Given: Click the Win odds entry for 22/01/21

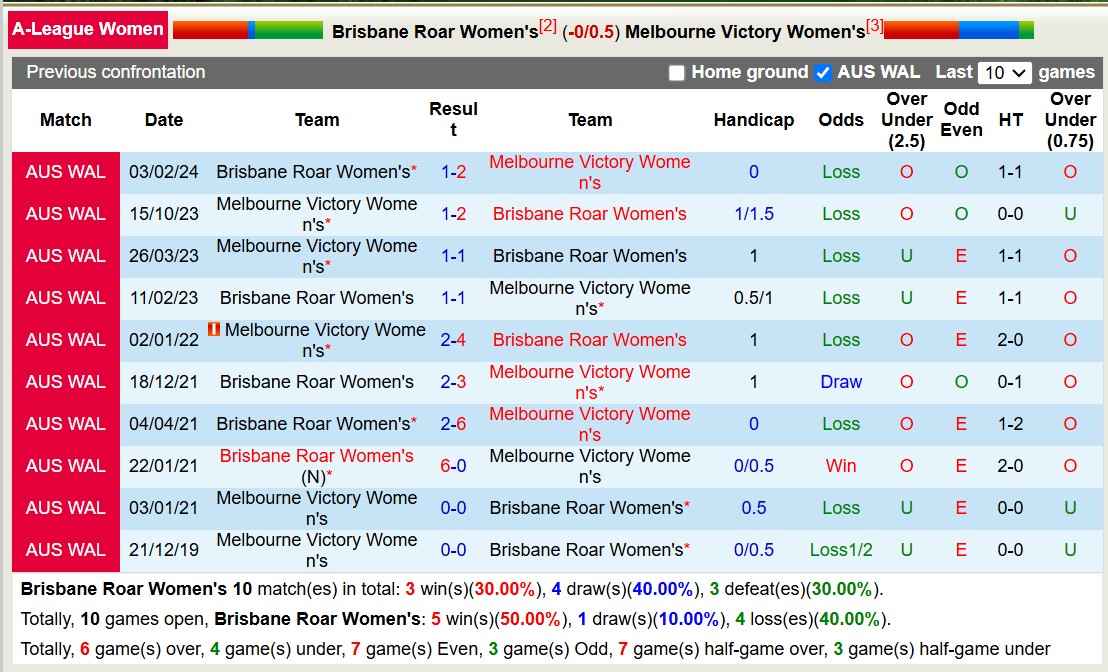Looking at the screenshot, I should pos(840,466).
